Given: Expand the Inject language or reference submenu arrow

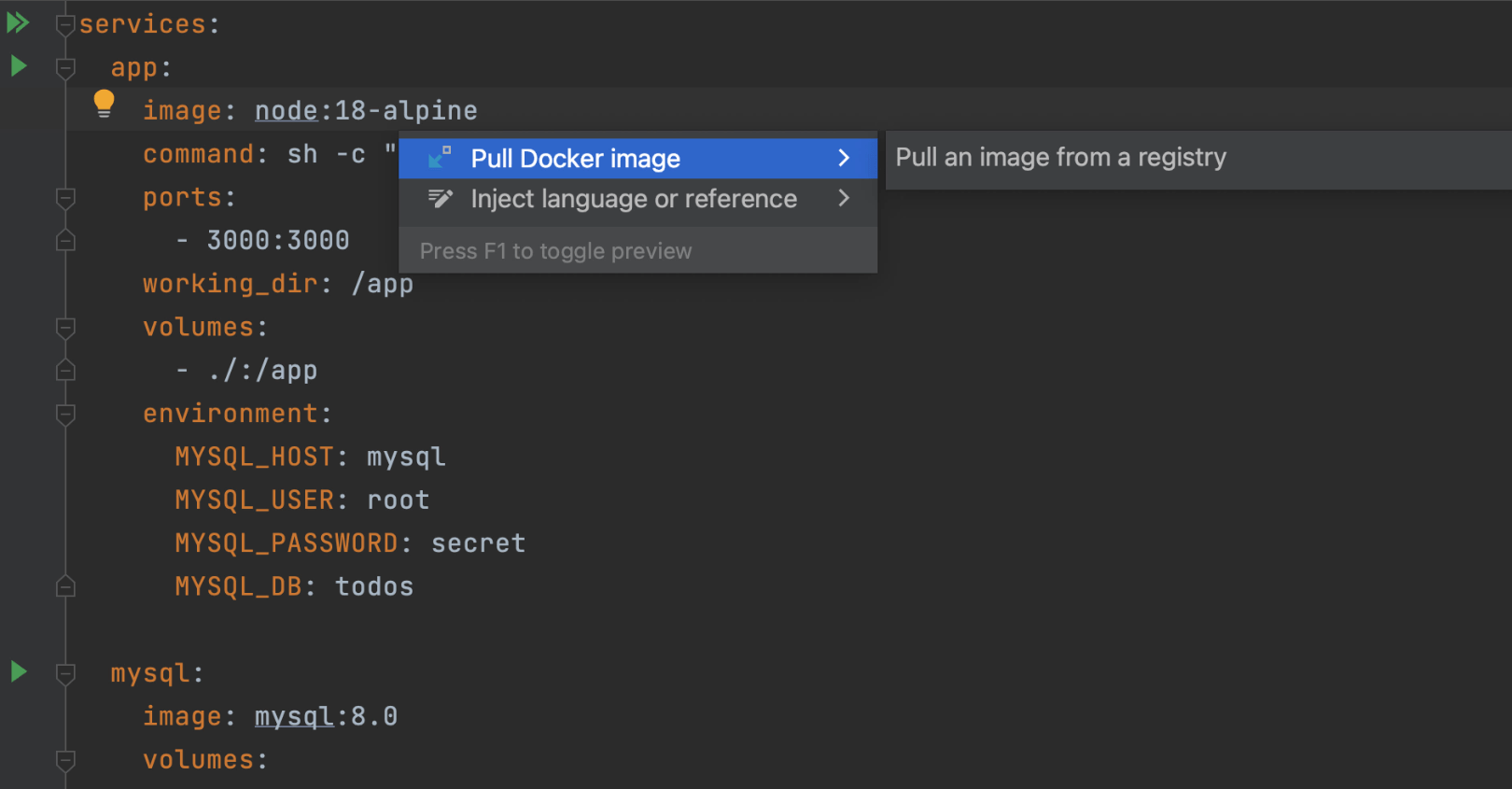Looking at the screenshot, I should [x=844, y=198].
